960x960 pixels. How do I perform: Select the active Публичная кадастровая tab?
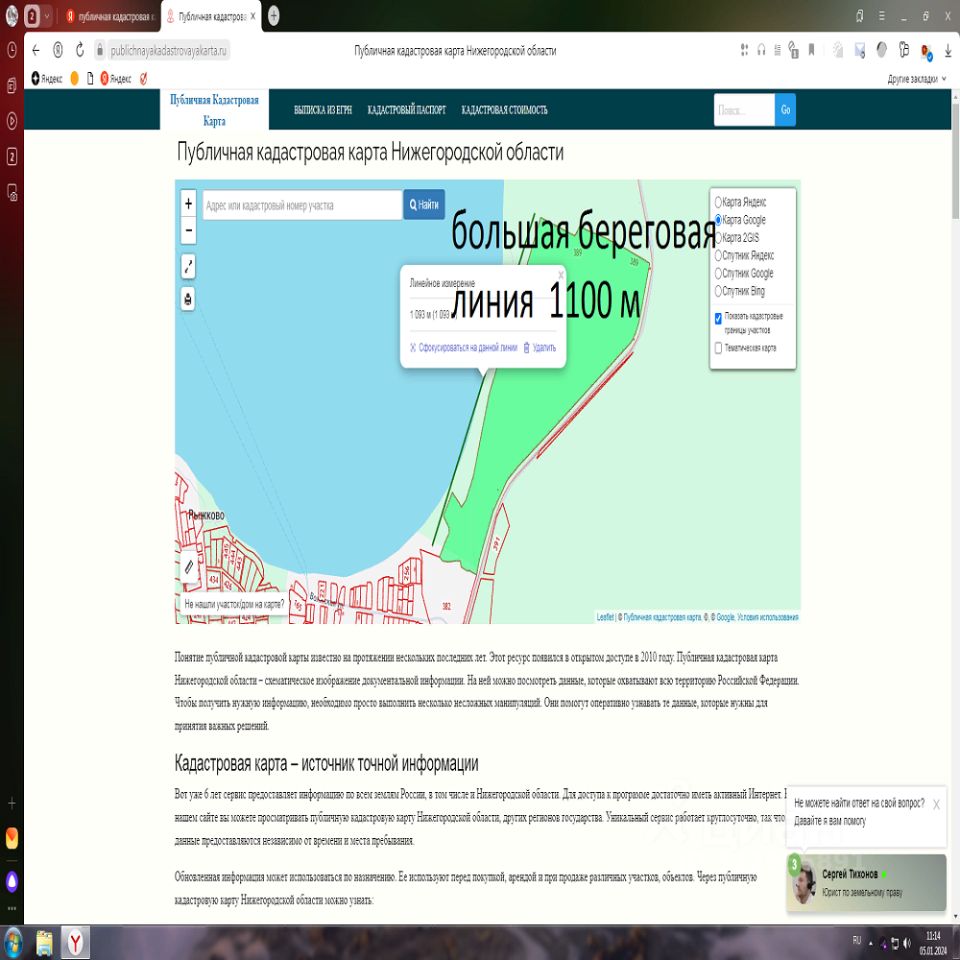click(x=208, y=17)
